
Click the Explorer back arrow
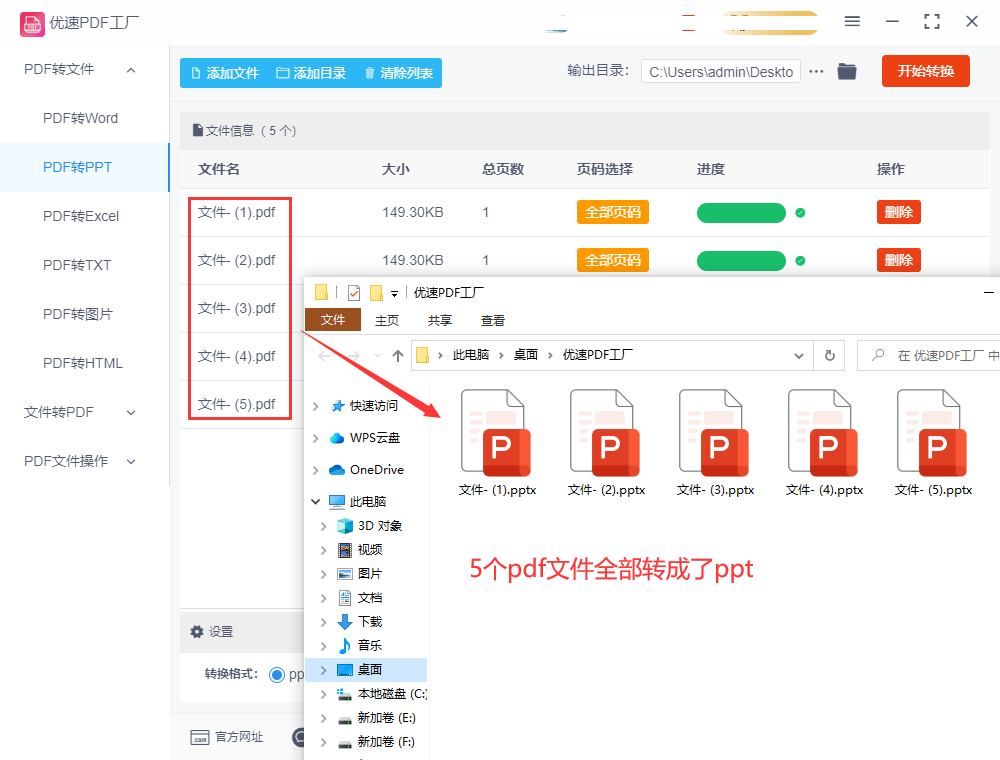coord(324,356)
